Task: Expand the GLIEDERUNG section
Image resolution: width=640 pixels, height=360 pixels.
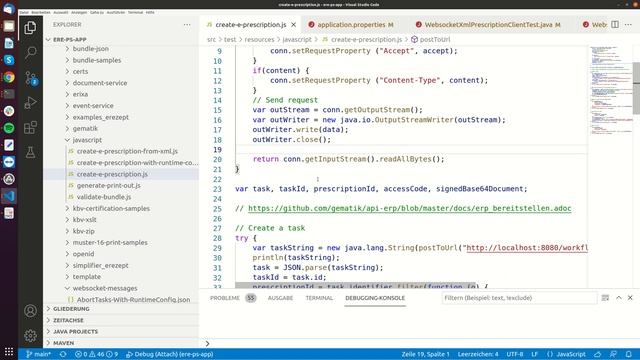Action: pos(71,309)
